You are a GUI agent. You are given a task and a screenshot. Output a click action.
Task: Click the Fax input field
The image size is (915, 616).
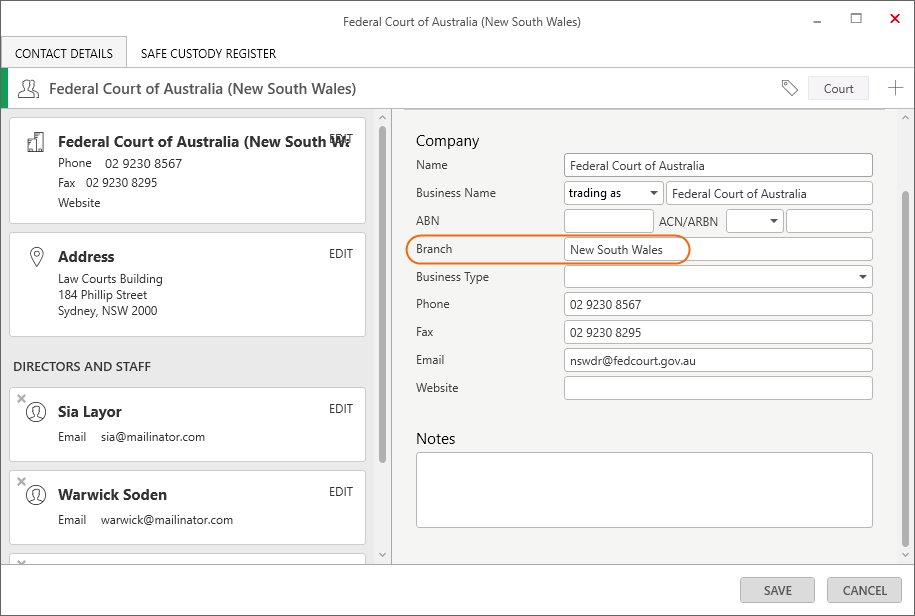(718, 332)
